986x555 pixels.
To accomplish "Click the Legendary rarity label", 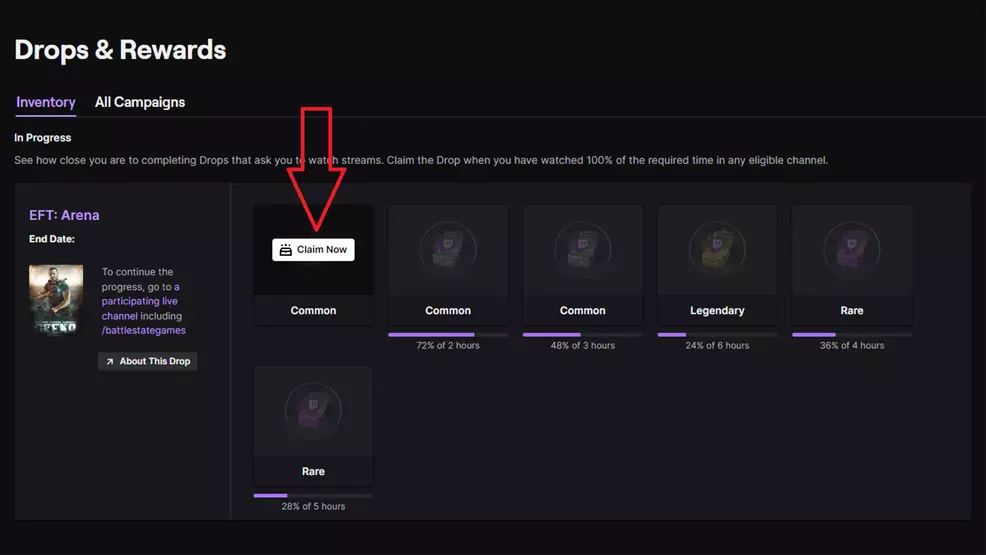I will (x=717, y=311).
